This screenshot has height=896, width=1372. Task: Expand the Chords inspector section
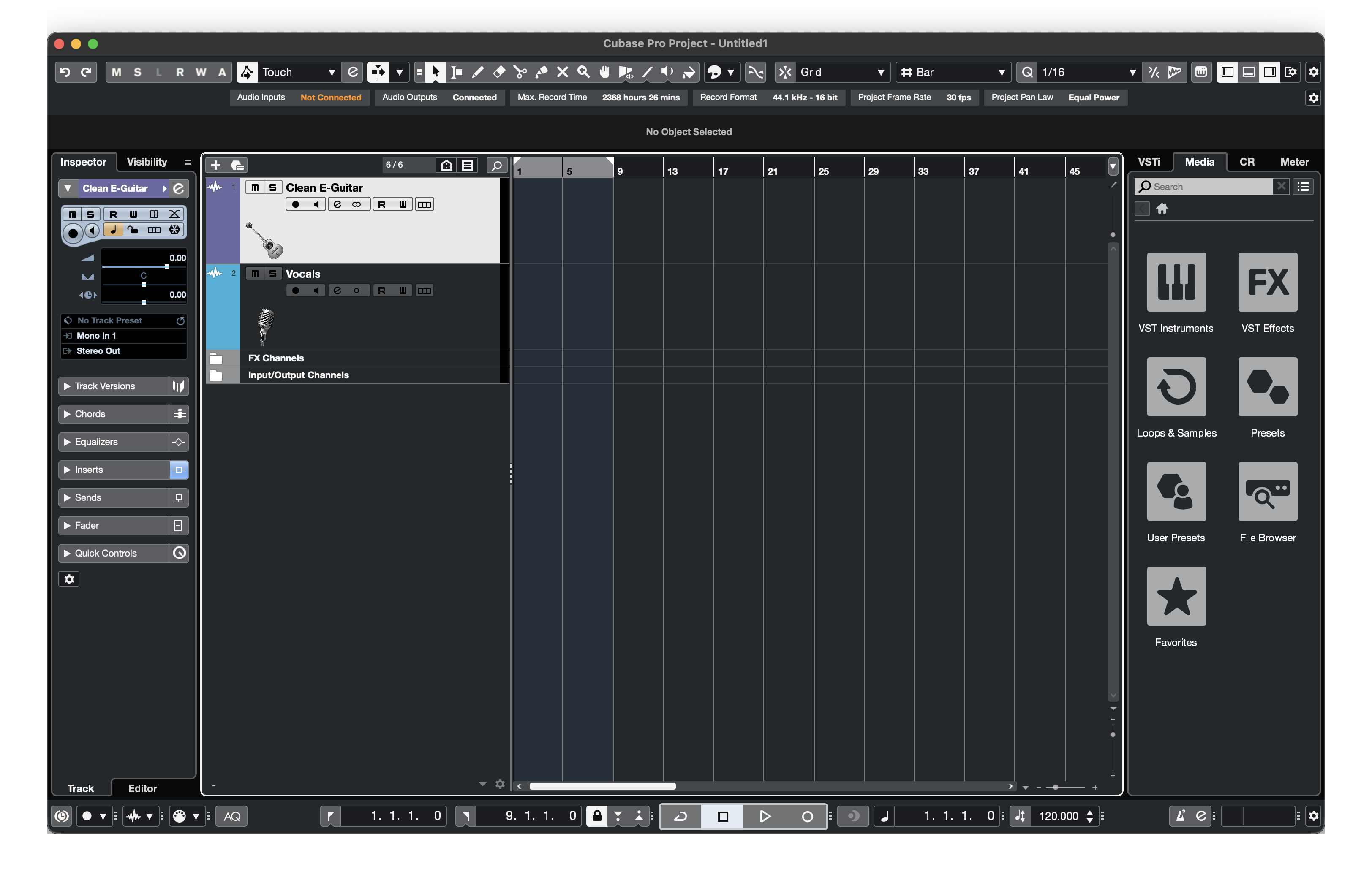pos(114,414)
